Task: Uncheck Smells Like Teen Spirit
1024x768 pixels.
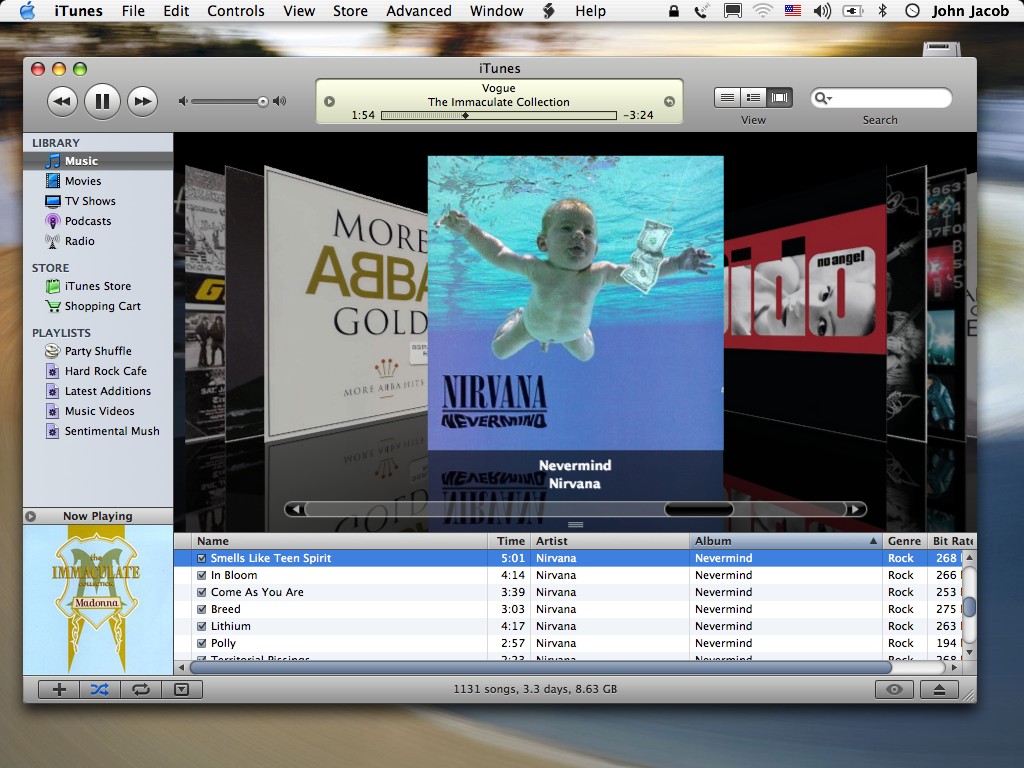Action: 202,558
